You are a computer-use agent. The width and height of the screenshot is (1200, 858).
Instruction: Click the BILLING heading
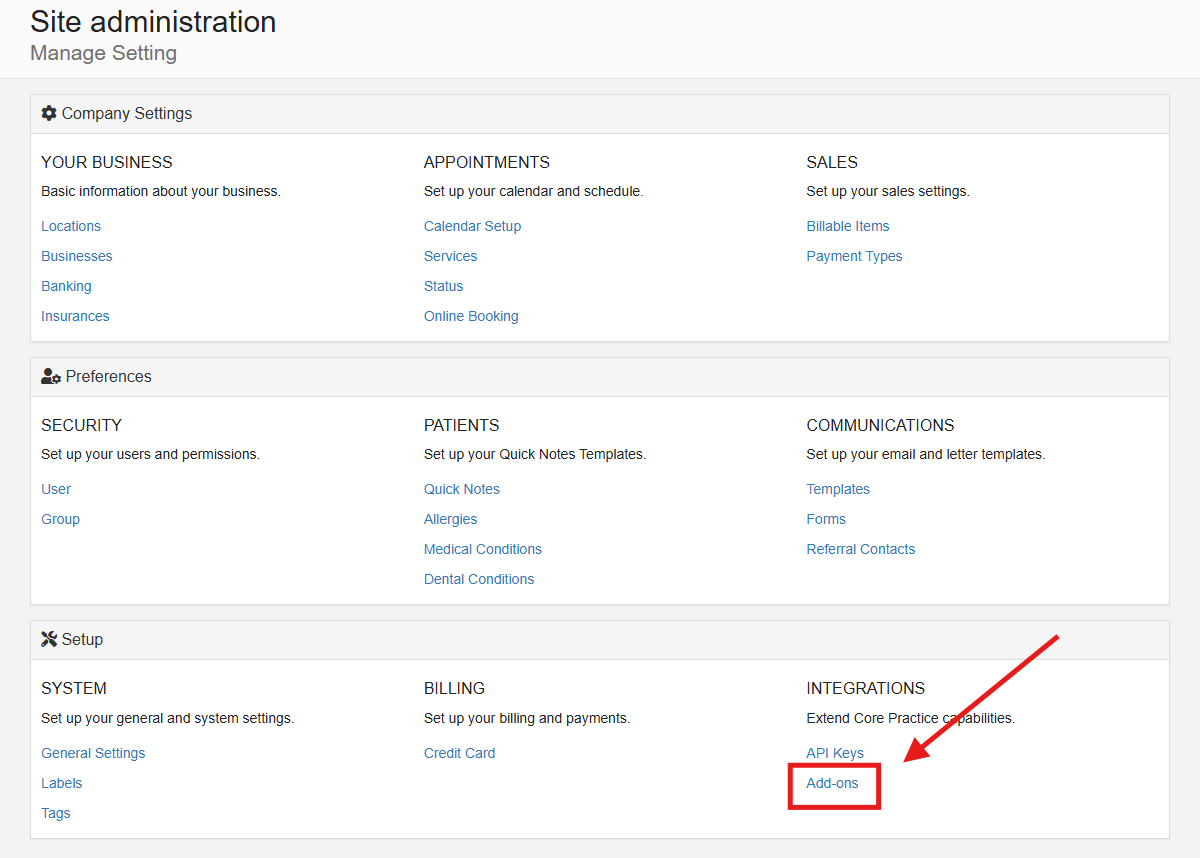(x=454, y=688)
